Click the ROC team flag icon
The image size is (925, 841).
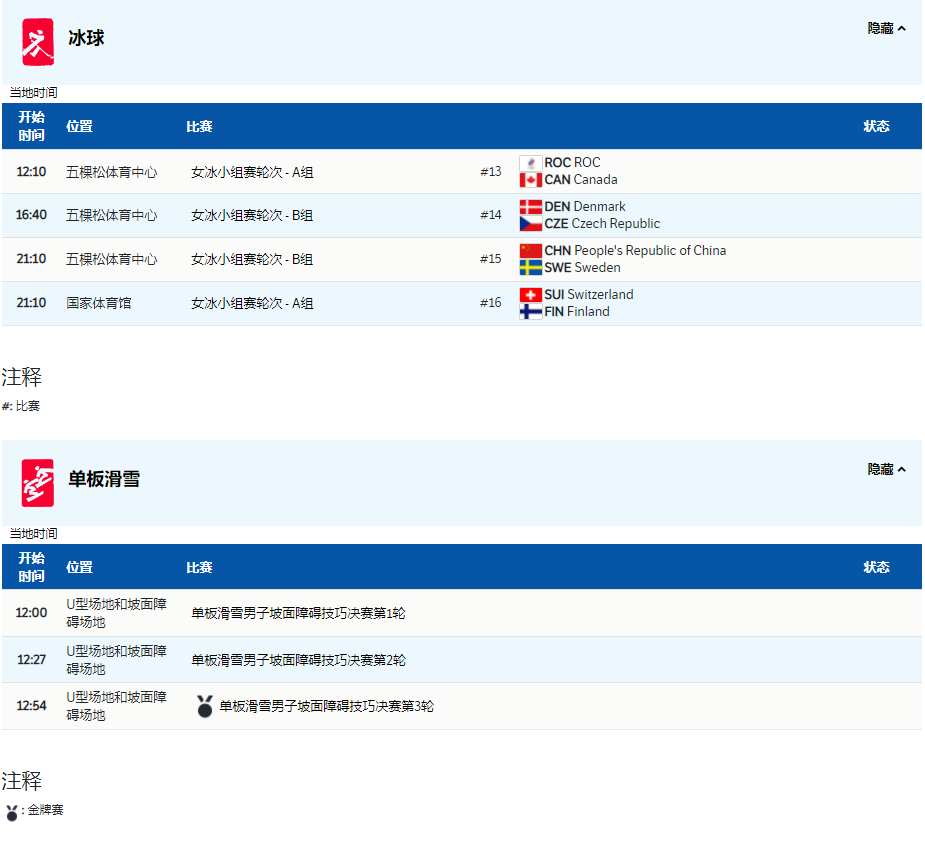pyautogui.click(x=530, y=163)
